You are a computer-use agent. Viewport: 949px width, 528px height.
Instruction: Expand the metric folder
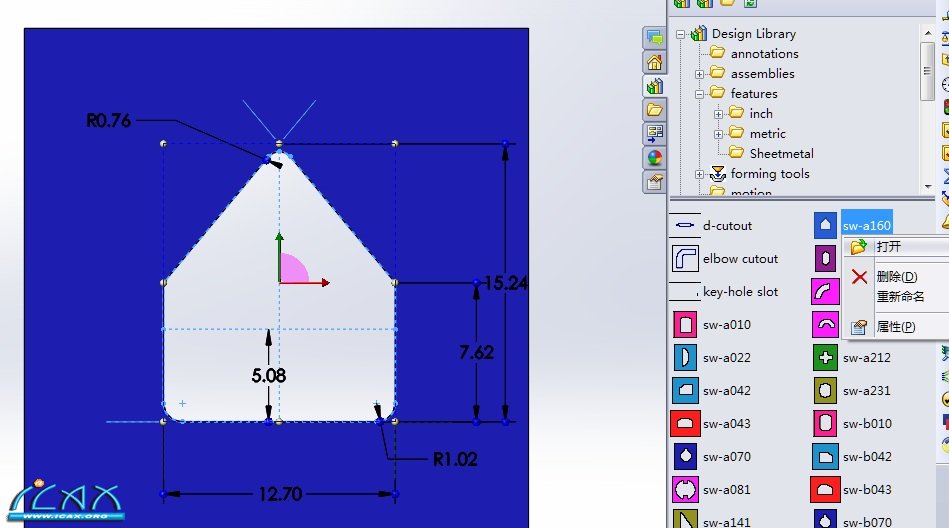click(x=718, y=134)
